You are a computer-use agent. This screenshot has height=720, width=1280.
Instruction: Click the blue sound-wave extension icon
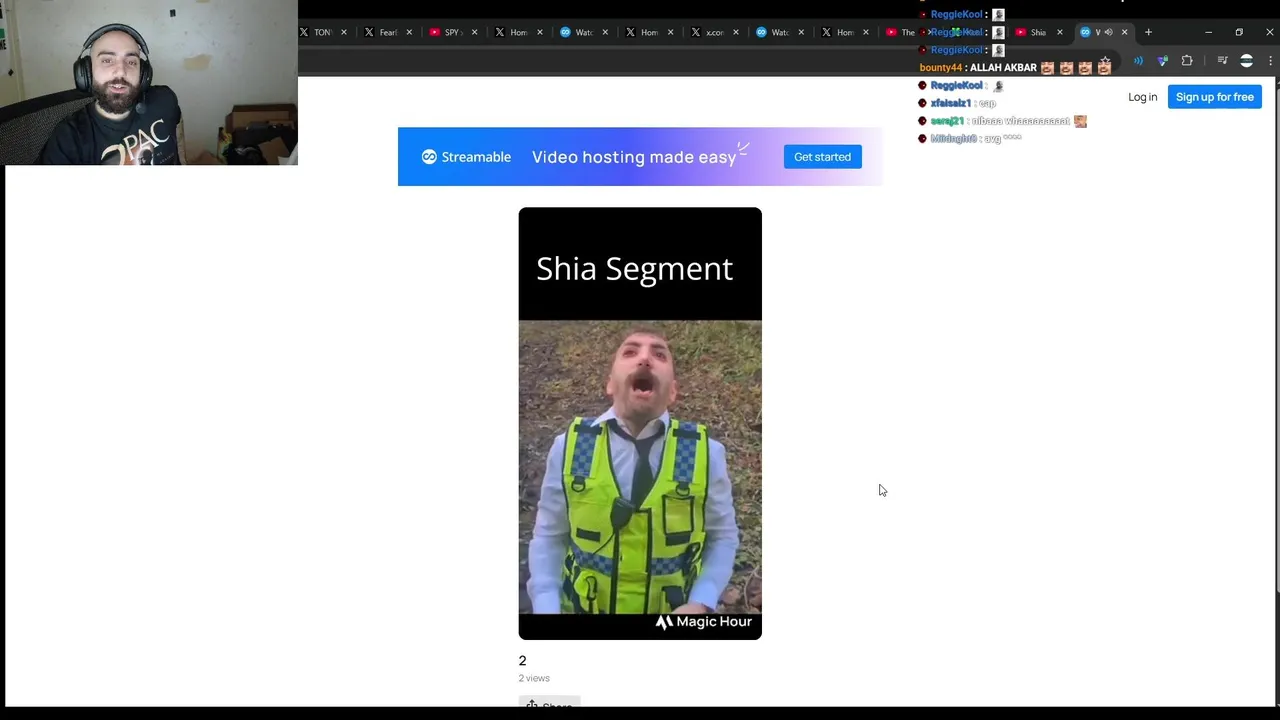[x=1138, y=61]
